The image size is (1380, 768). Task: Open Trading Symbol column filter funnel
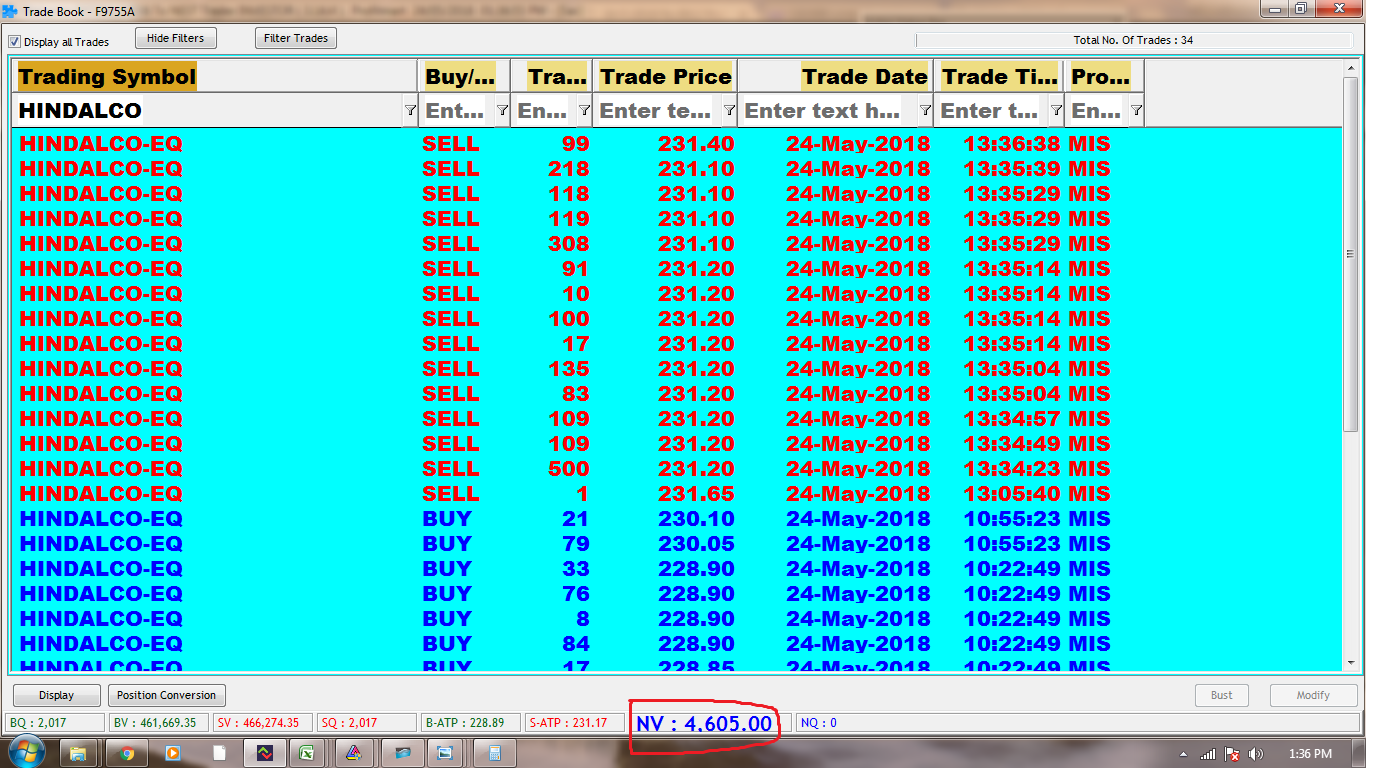click(409, 110)
